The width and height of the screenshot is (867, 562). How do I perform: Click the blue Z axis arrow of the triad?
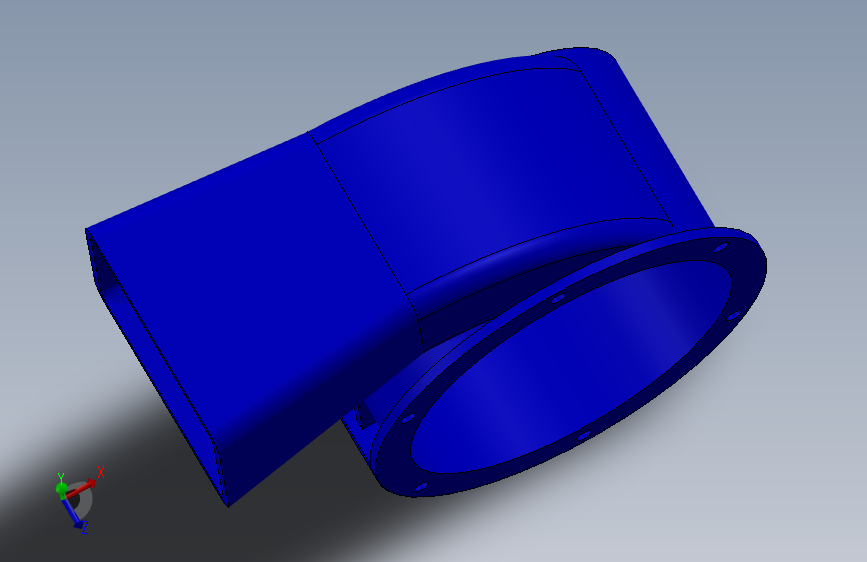[74, 513]
